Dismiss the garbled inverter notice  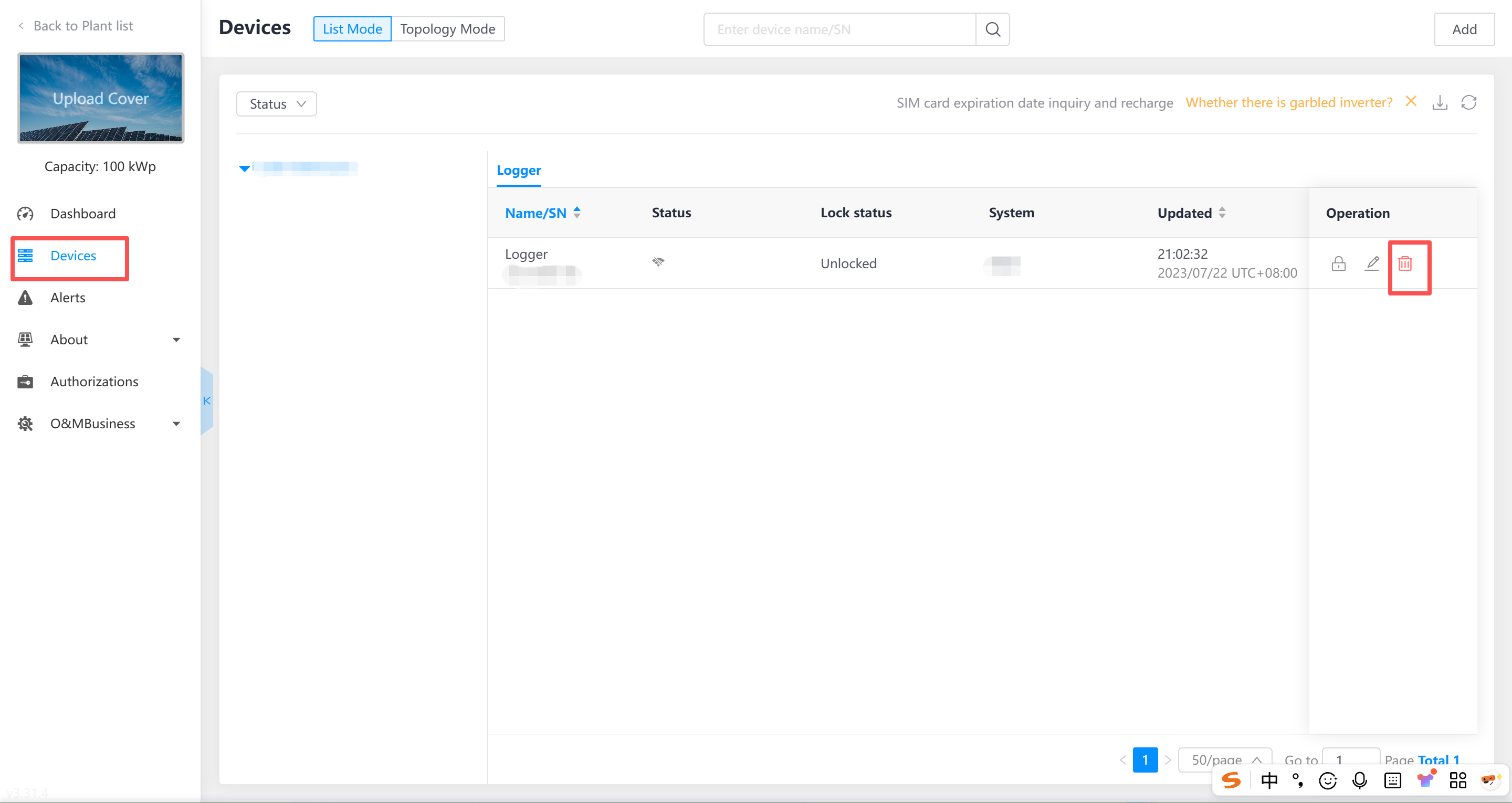(1411, 101)
